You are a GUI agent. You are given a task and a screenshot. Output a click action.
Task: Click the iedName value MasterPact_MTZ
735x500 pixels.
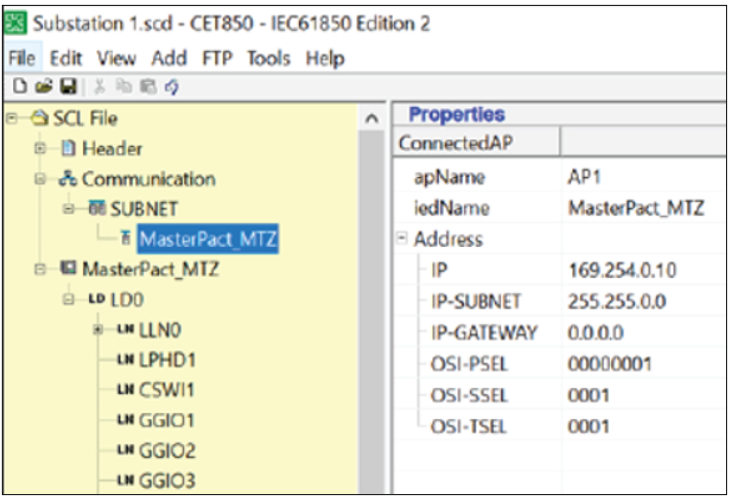pos(636,208)
